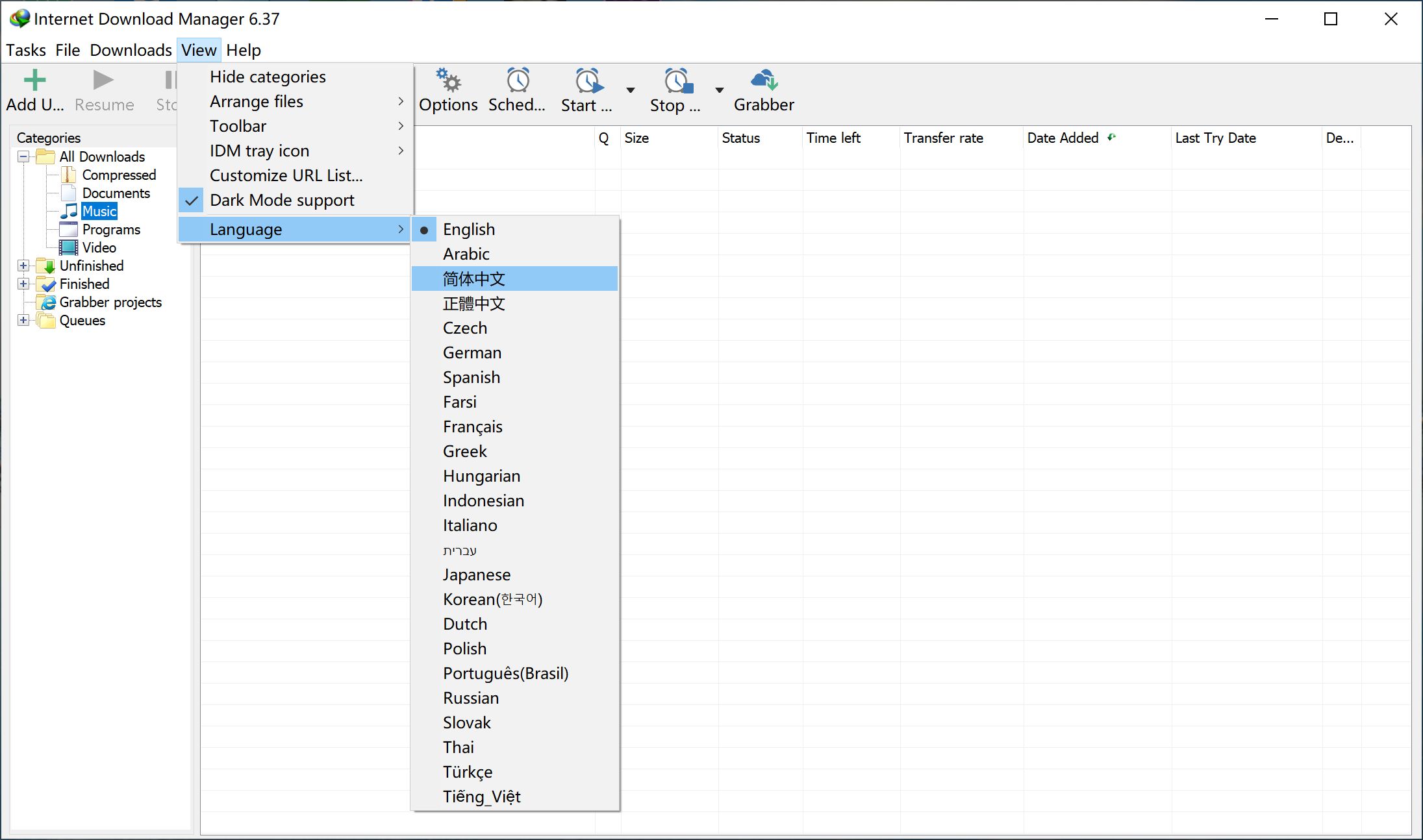Click the Categories panel header
Screen dimensions: 1423x840
(x=94, y=138)
